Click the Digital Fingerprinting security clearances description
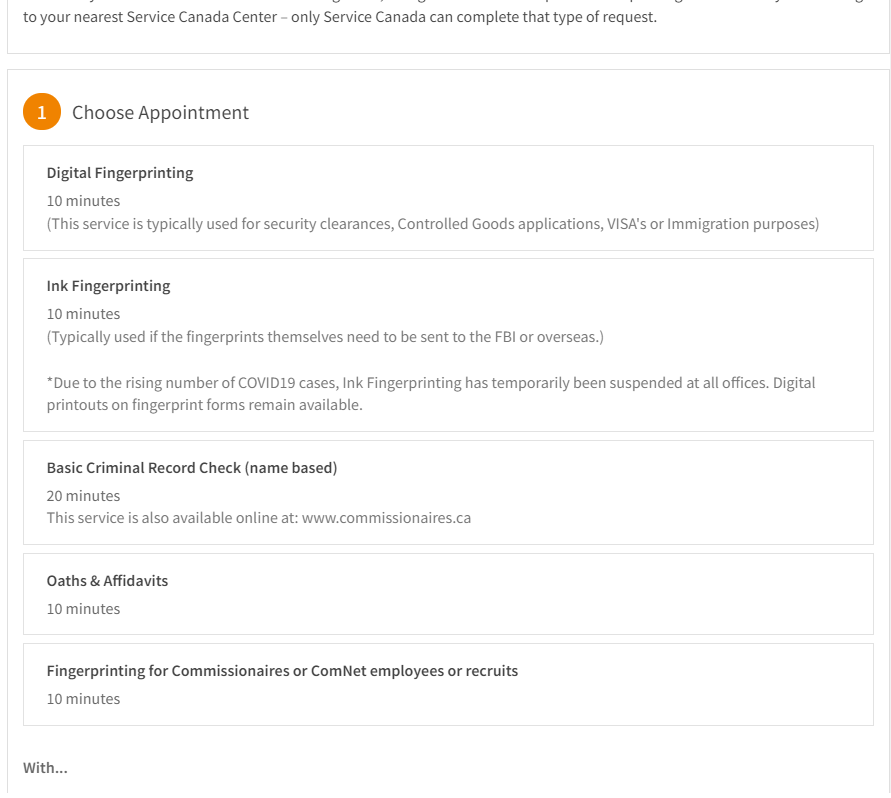891x798 pixels. pyautogui.click(x=432, y=224)
